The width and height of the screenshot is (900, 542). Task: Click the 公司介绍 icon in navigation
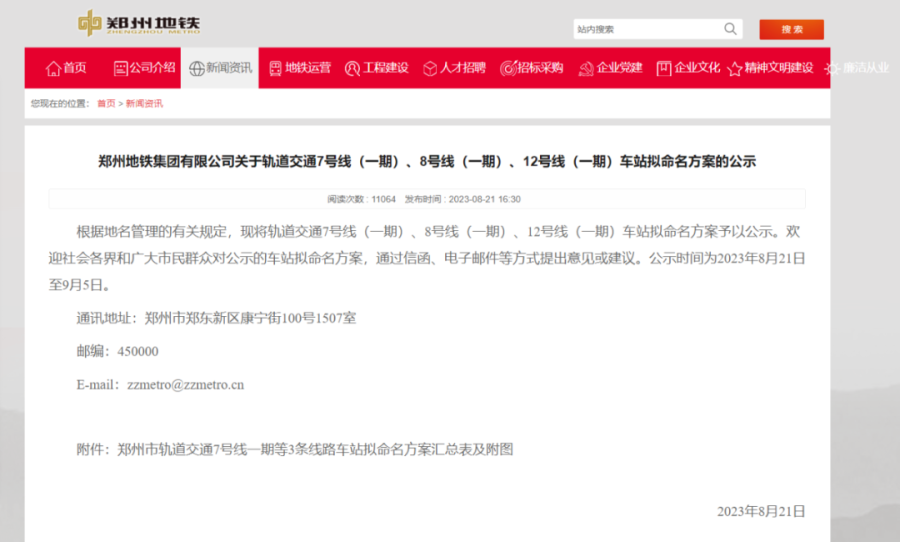[x=121, y=68]
